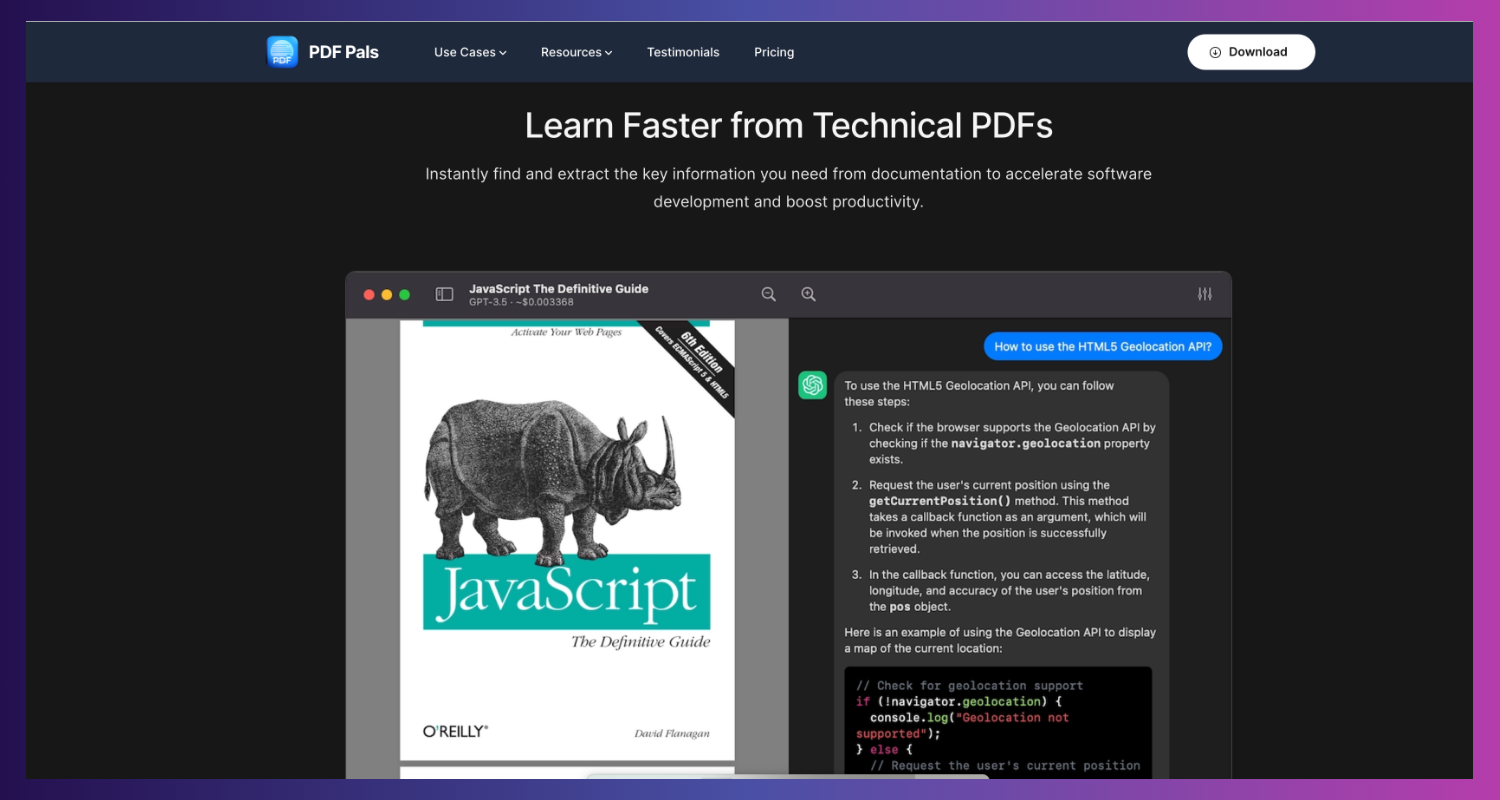1500x800 pixels.
Task: Click the Download button
Action: (1251, 52)
